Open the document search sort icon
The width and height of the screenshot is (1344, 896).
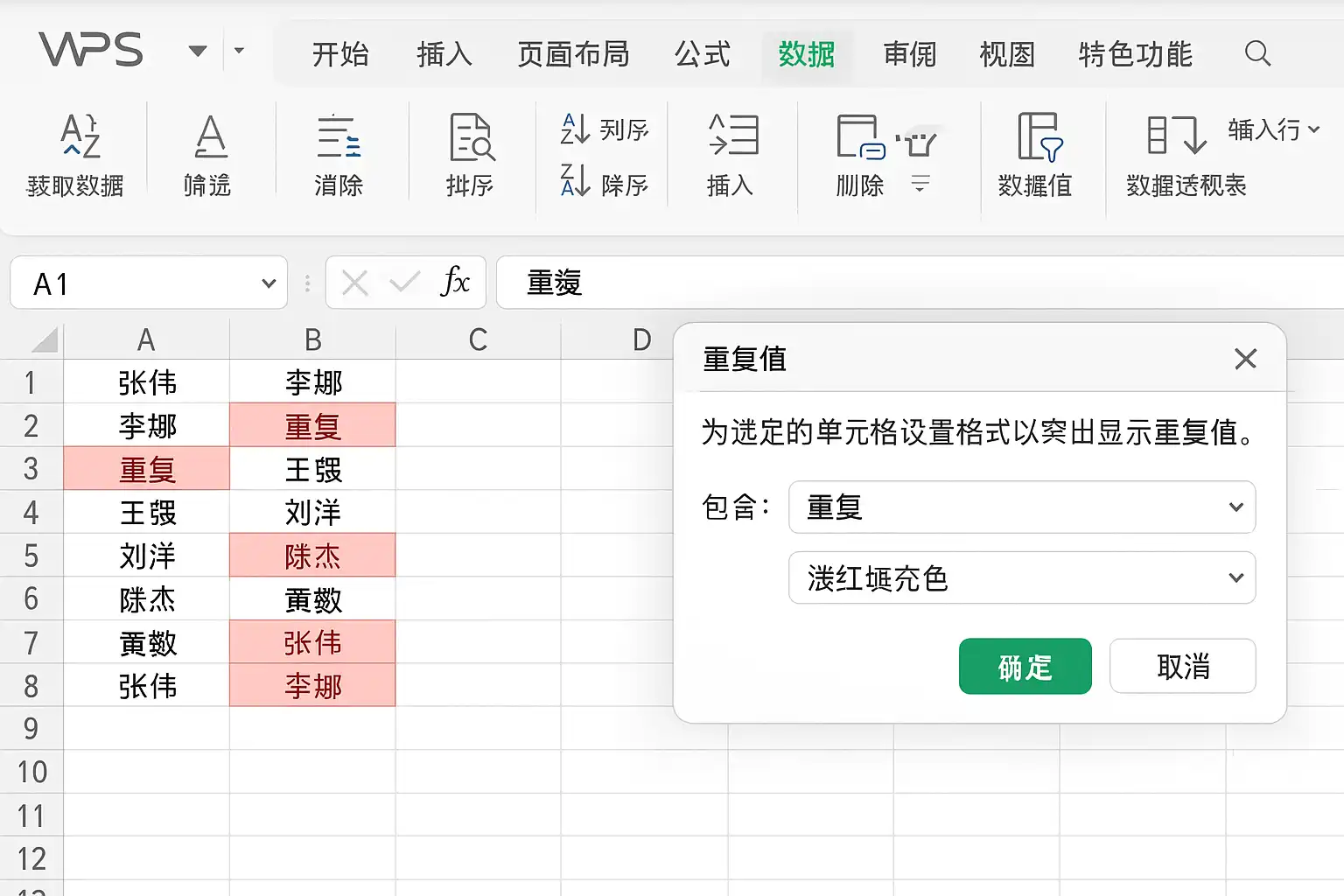(x=472, y=137)
